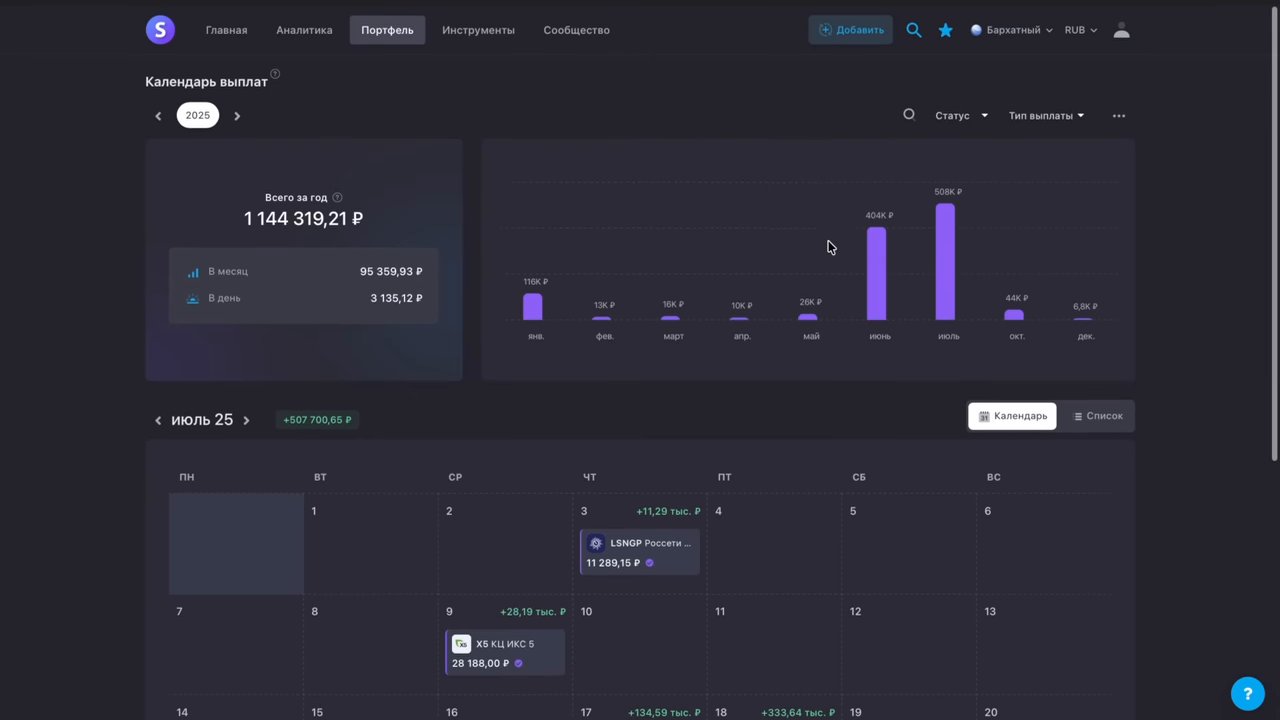Click the calendar search circle icon
This screenshot has width=1280, height=720.
pyautogui.click(x=909, y=115)
